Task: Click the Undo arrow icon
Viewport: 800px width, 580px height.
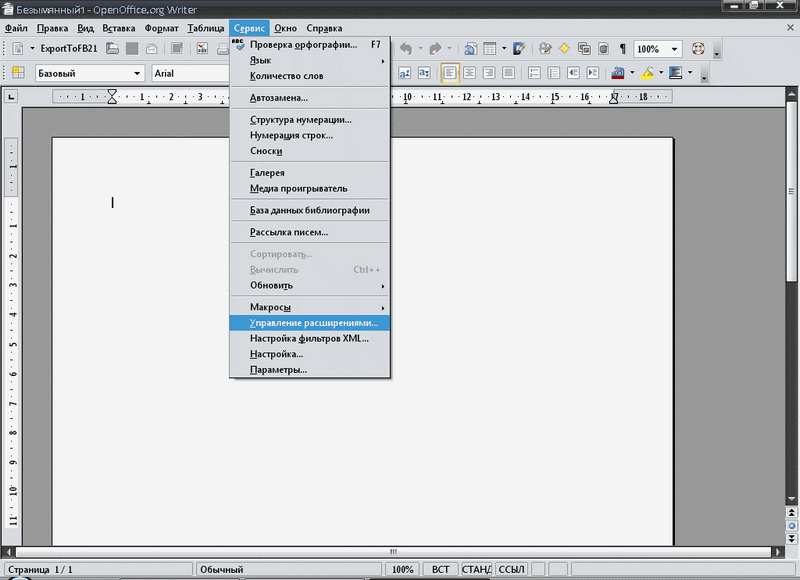Action: click(406, 48)
